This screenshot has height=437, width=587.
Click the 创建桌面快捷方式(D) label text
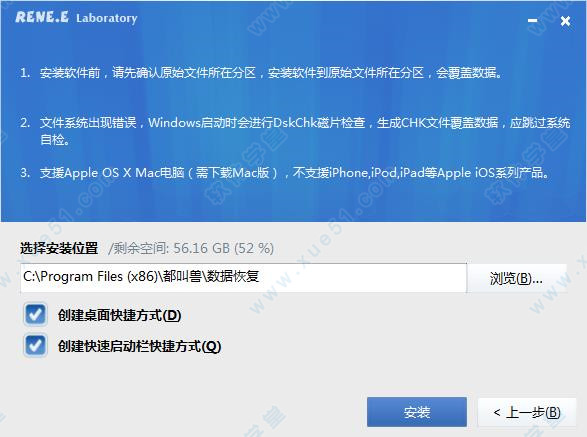(x=119, y=315)
